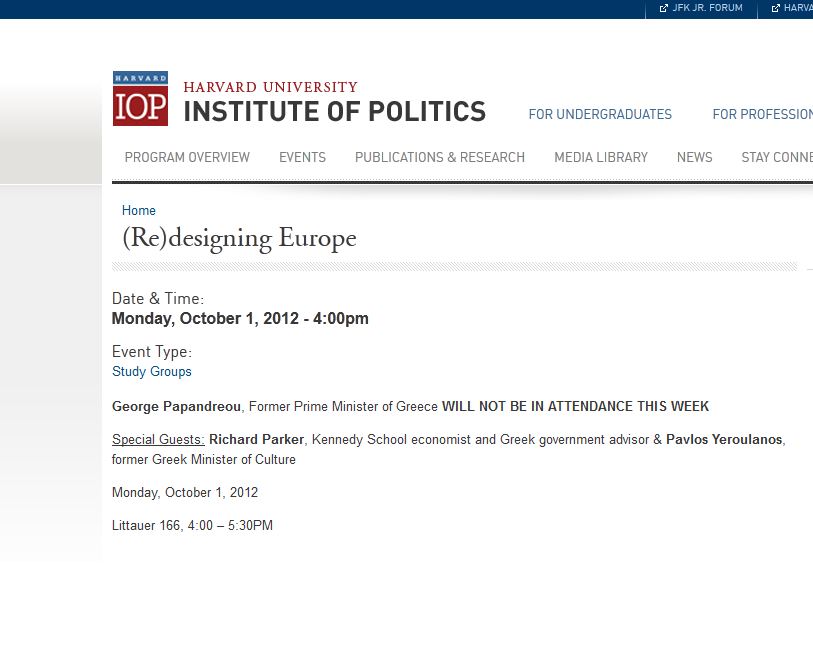Click external-link icon beside JFK Jr. Forum
This screenshot has height=649, width=813.
(664, 8)
